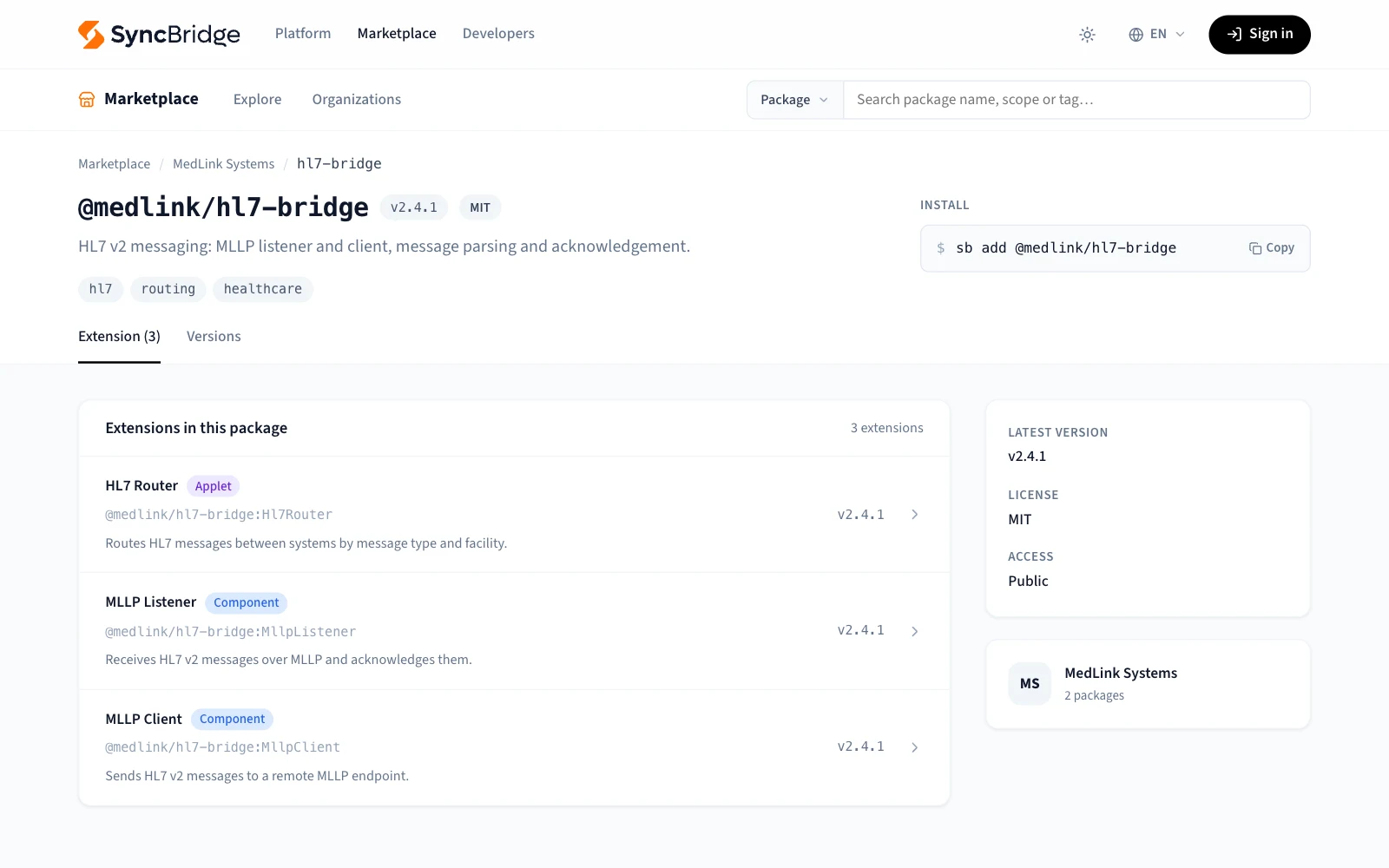Focus the package search input field
1389x868 pixels.
tap(1076, 100)
